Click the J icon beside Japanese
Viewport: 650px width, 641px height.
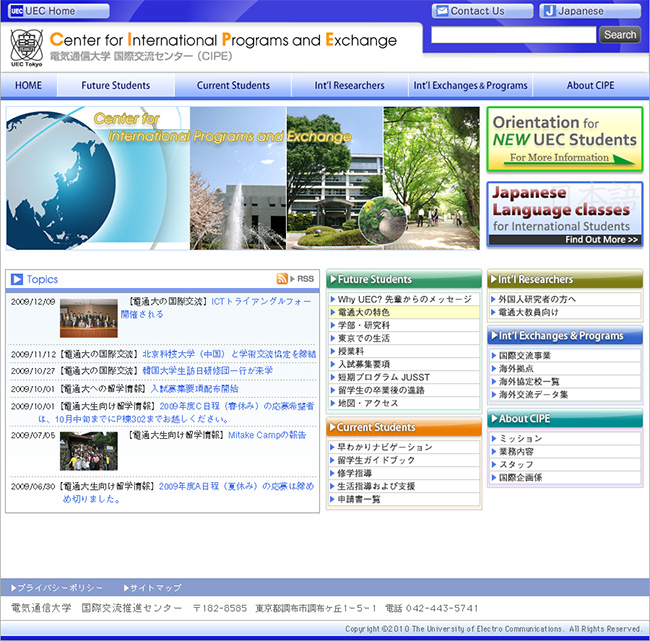(550, 11)
